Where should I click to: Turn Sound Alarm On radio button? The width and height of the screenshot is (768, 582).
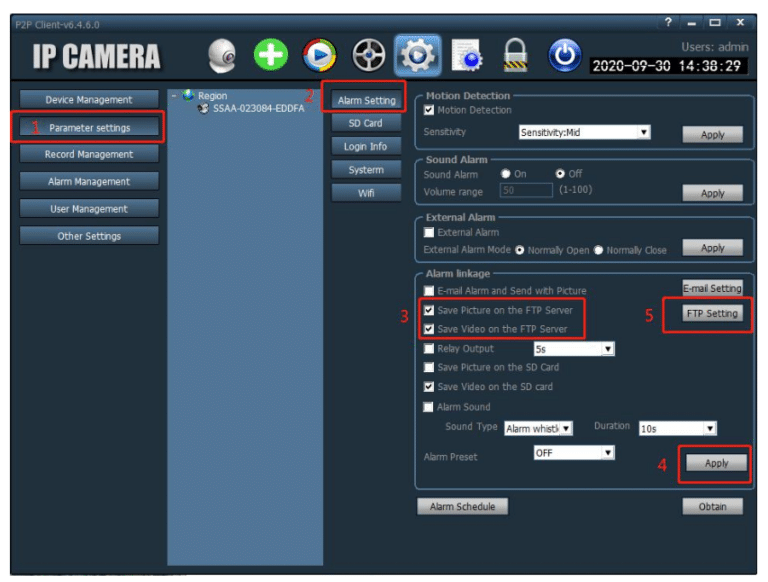(x=507, y=174)
